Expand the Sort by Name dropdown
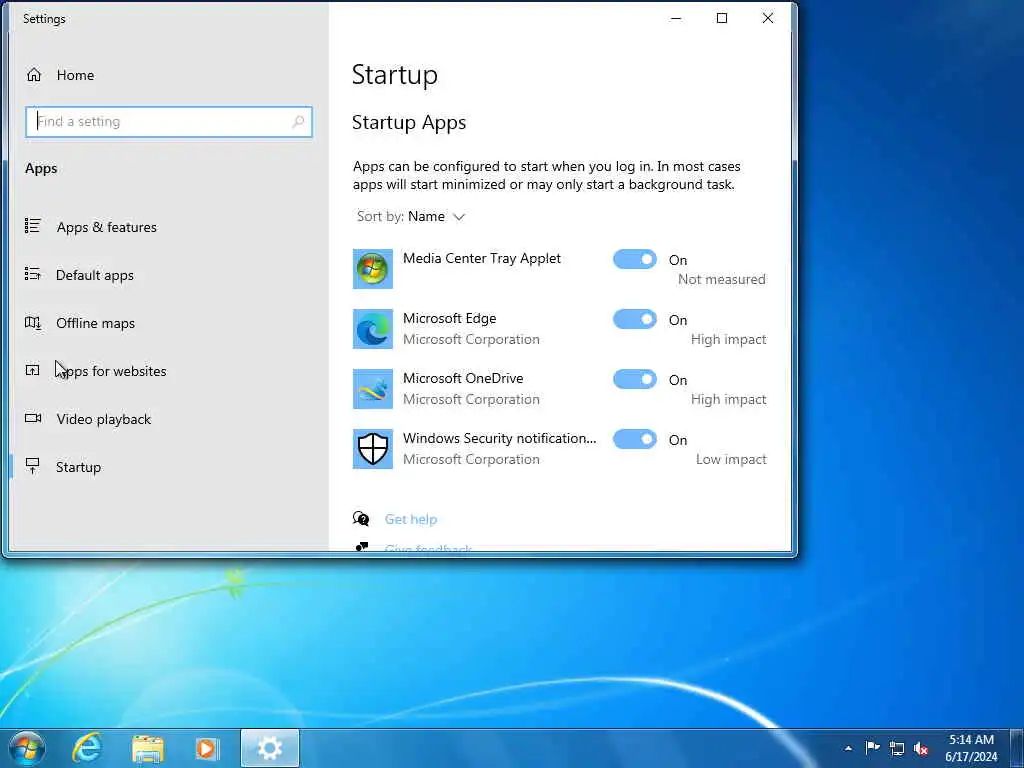The image size is (1024, 768). (x=411, y=216)
